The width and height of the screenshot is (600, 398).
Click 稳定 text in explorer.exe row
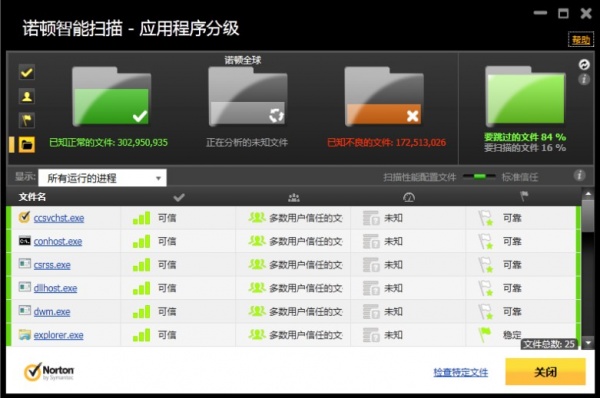(512, 335)
